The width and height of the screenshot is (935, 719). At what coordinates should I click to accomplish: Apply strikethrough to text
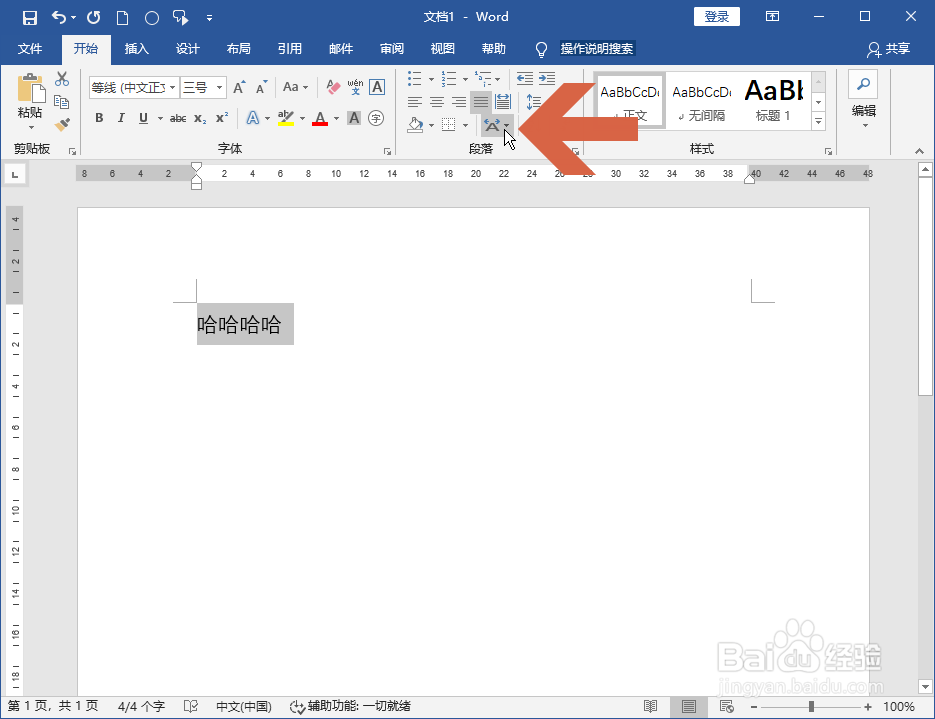(178, 117)
